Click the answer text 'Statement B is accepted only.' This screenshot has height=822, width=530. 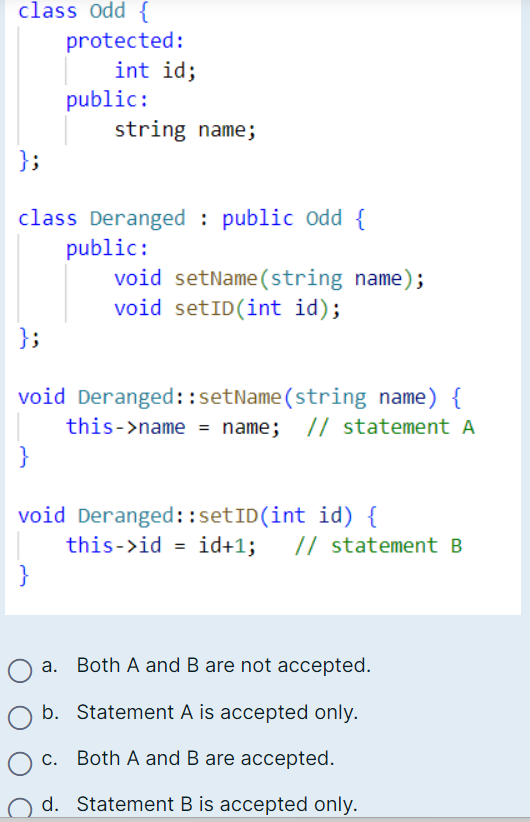(217, 804)
